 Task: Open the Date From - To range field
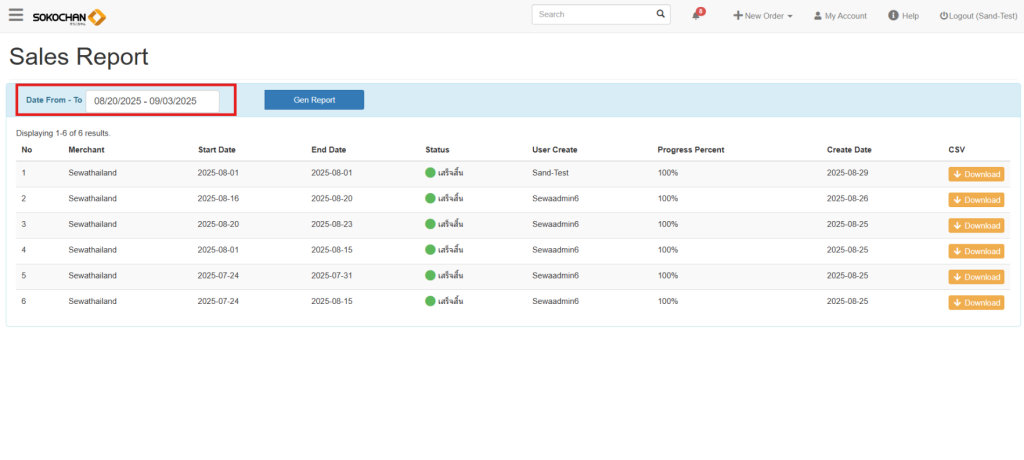click(x=152, y=101)
